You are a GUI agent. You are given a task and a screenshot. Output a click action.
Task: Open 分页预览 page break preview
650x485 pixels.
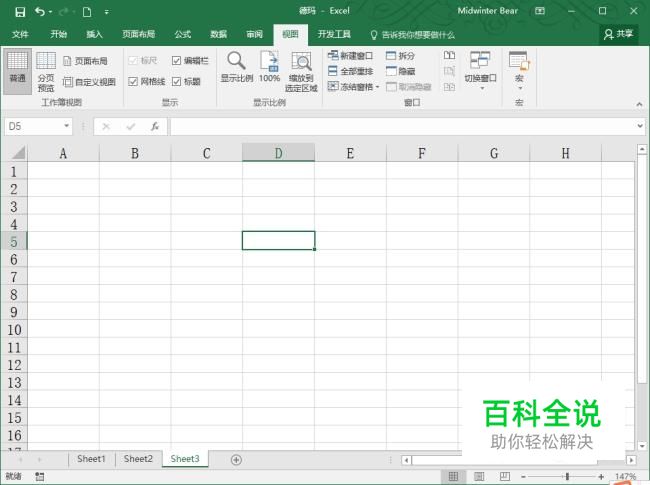tap(46, 72)
